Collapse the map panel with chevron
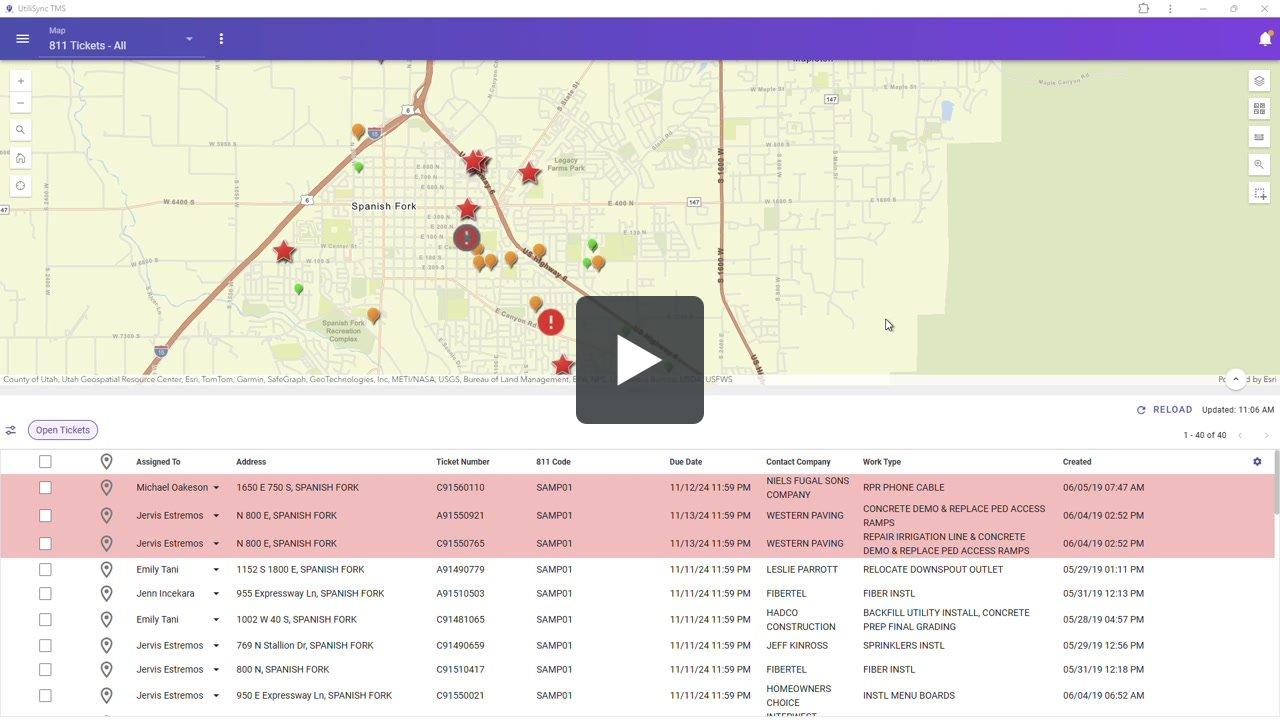 [x=1236, y=379]
